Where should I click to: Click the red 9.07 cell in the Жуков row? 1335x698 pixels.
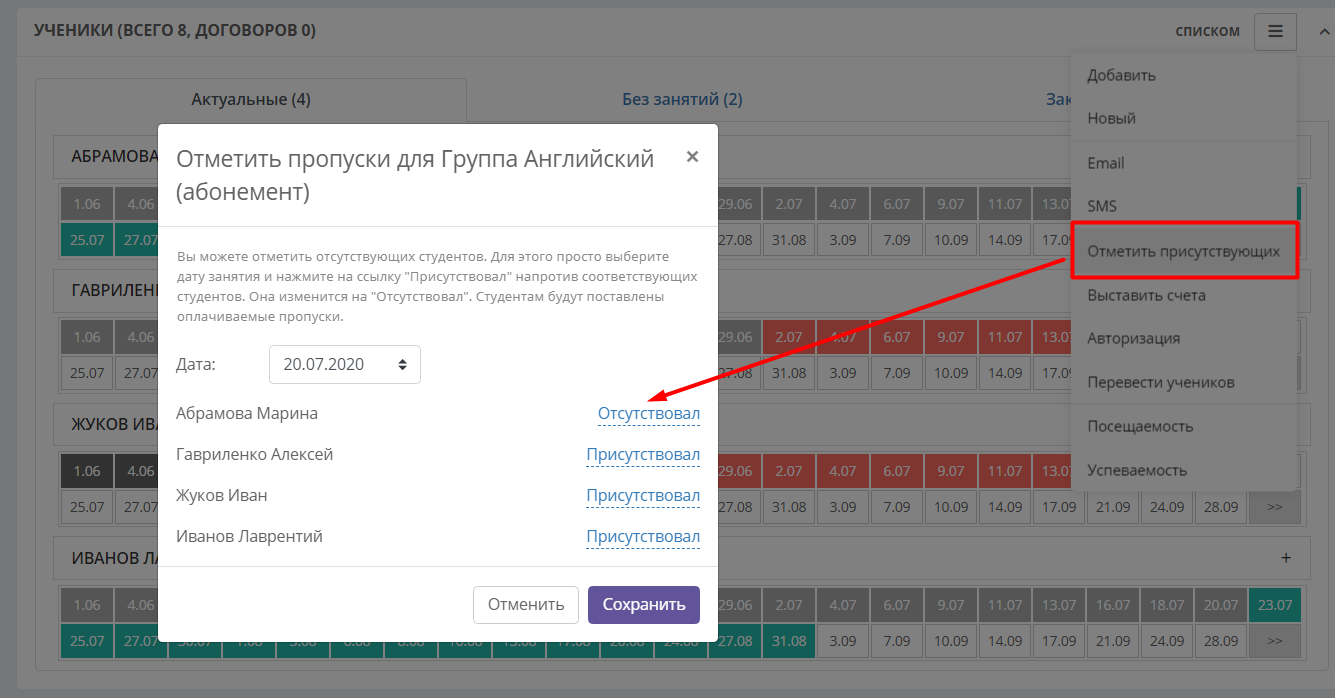tap(951, 471)
